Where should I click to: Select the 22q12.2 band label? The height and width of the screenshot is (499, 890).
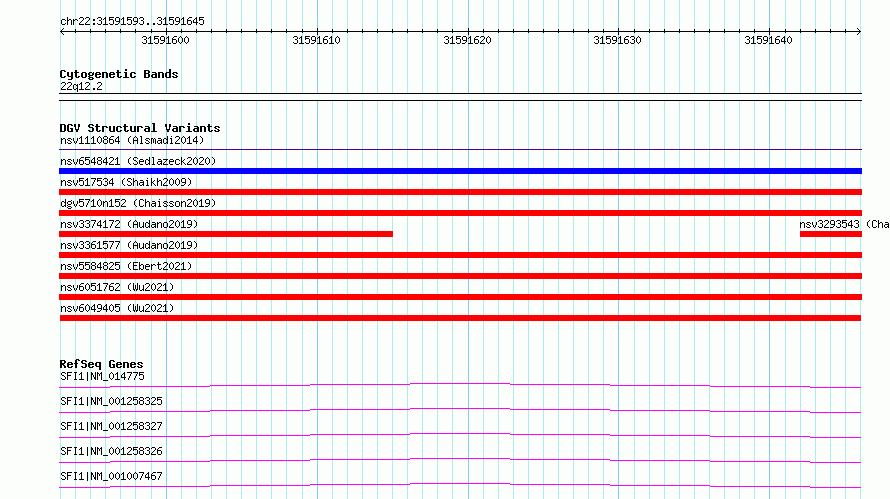tap(81, 86)
